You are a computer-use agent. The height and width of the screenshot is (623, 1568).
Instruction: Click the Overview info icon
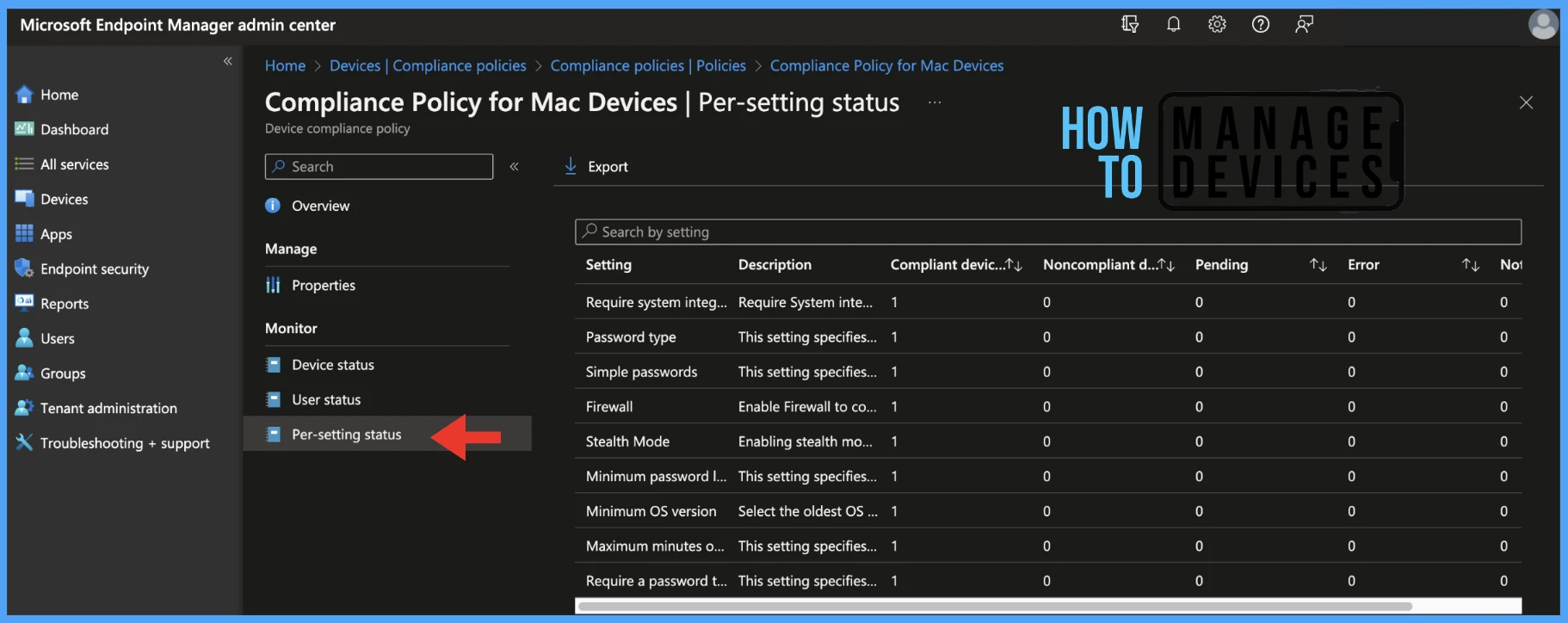273,206
